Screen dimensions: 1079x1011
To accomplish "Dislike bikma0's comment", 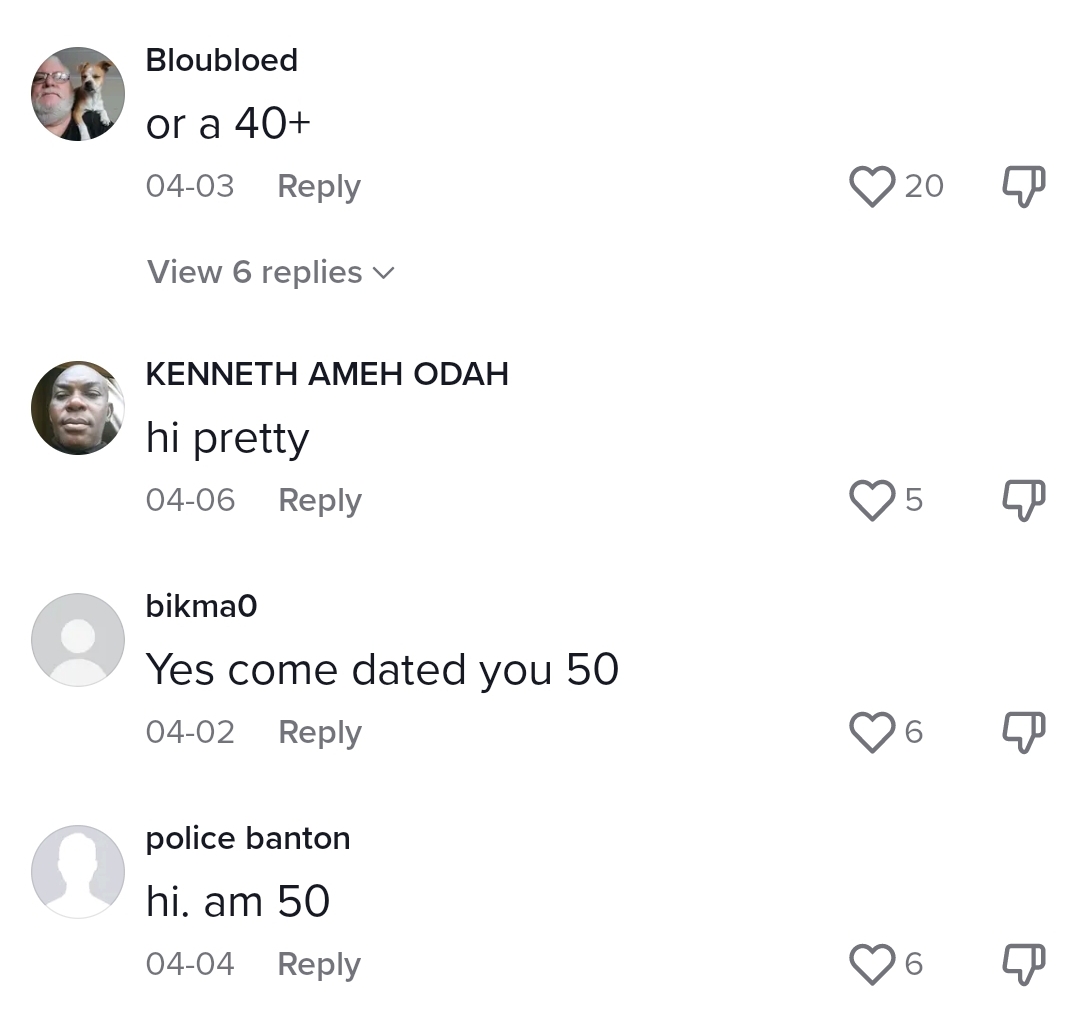I will [1023, 733].
